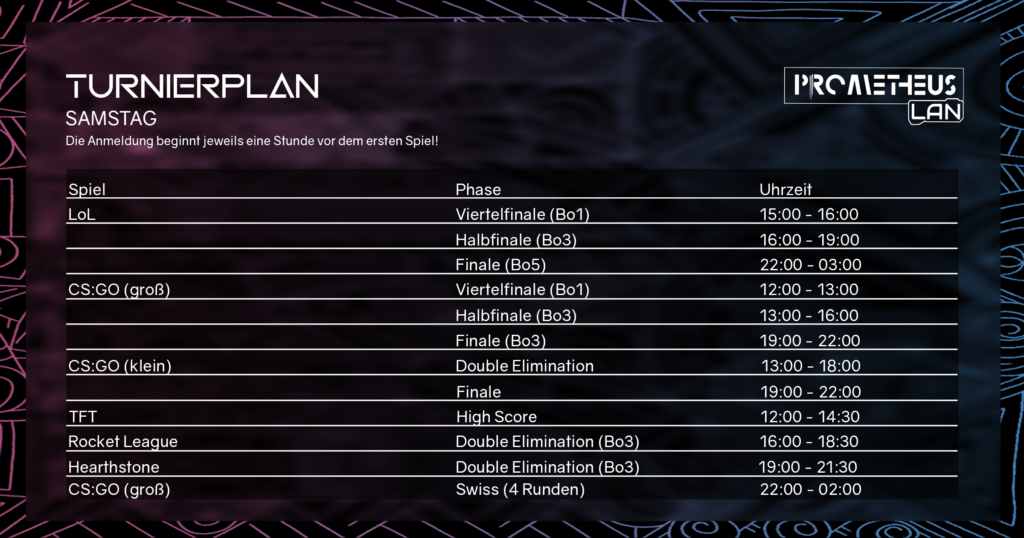The width and height of the screenshot is (1024, 538).
Task: Click the 12:00 - 14:30 TFT time
Action: (810, 417)
